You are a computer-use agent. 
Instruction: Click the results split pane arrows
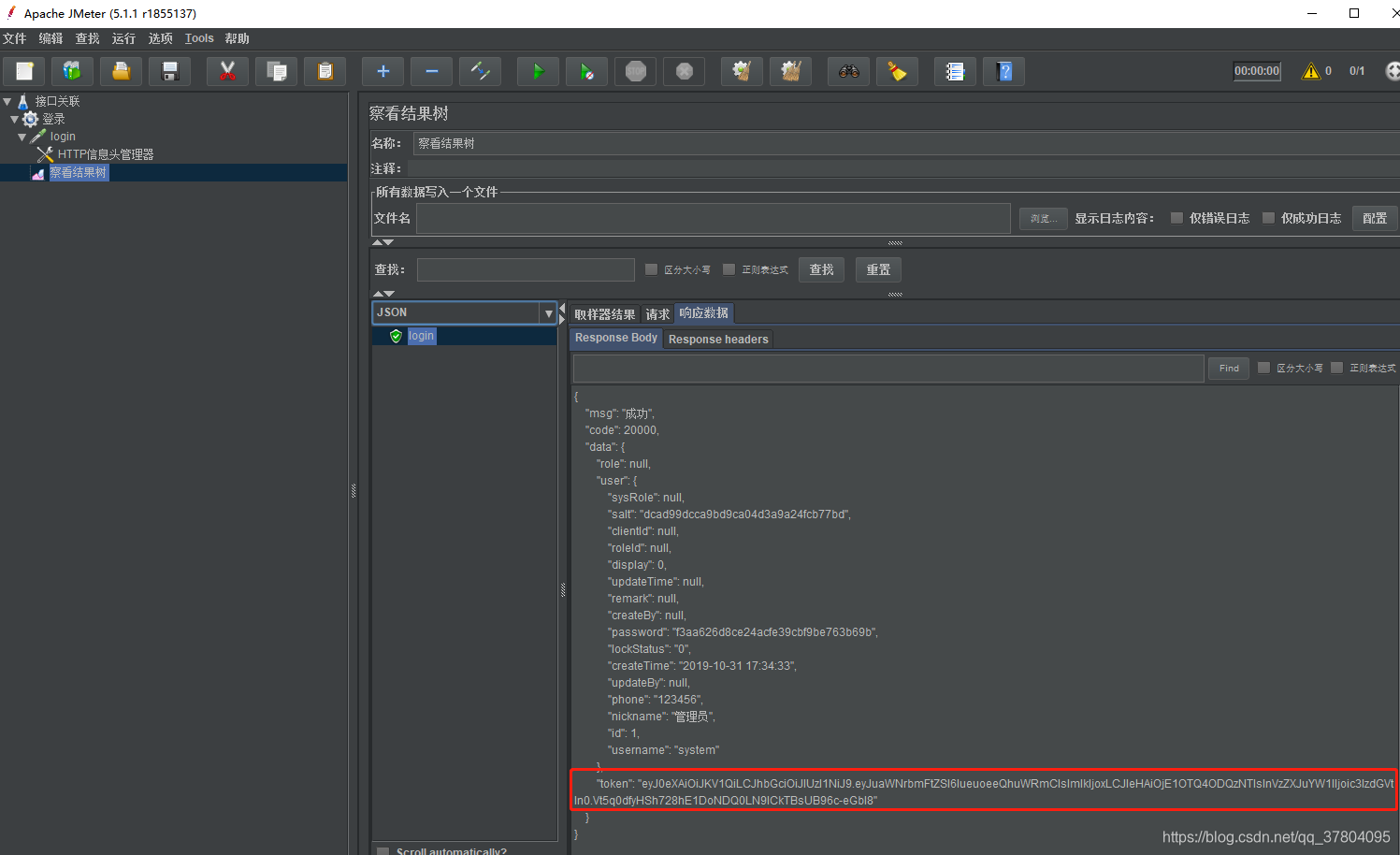pos(562,313)
